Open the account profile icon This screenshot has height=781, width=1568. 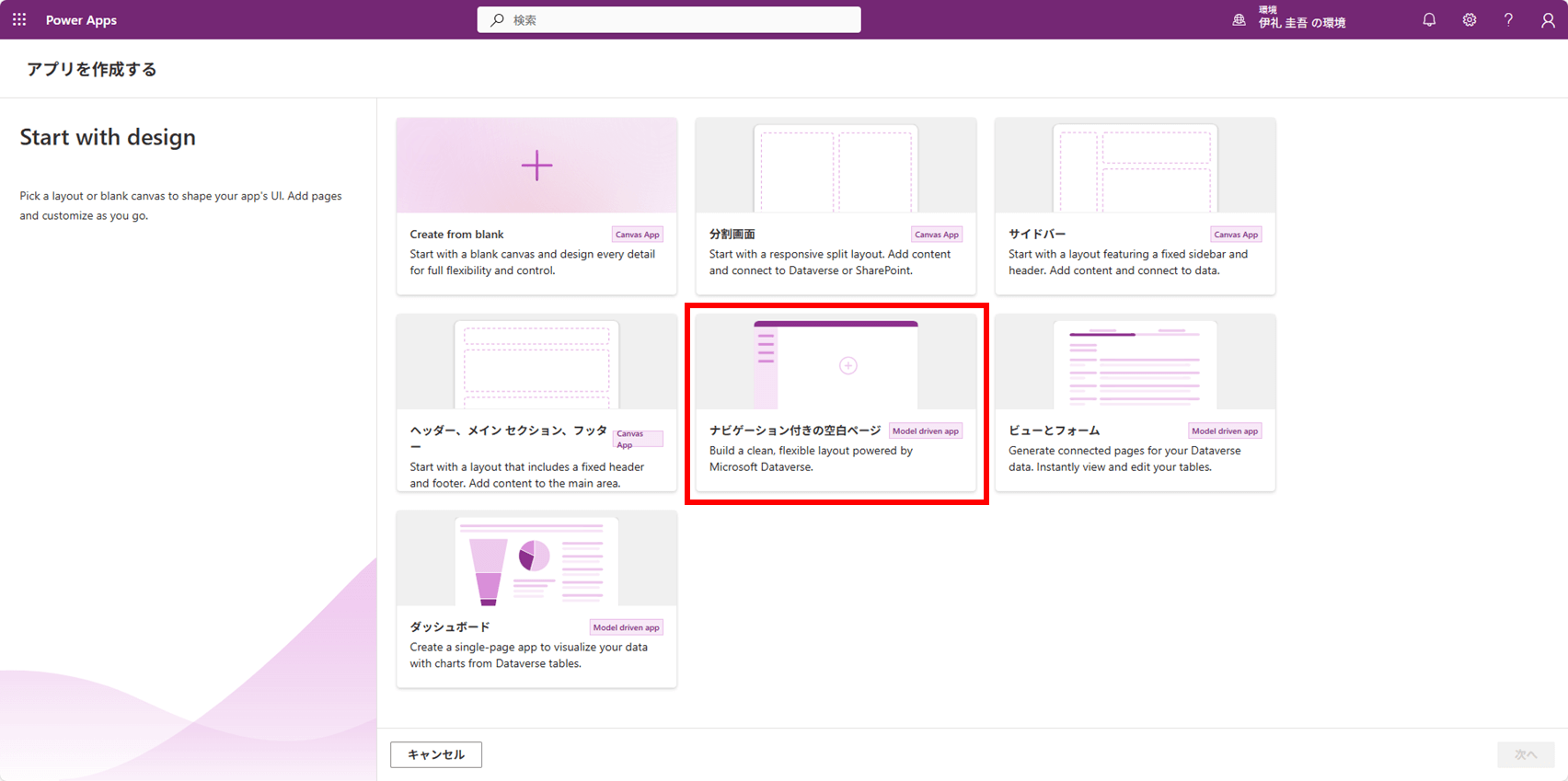point(1548,19)
